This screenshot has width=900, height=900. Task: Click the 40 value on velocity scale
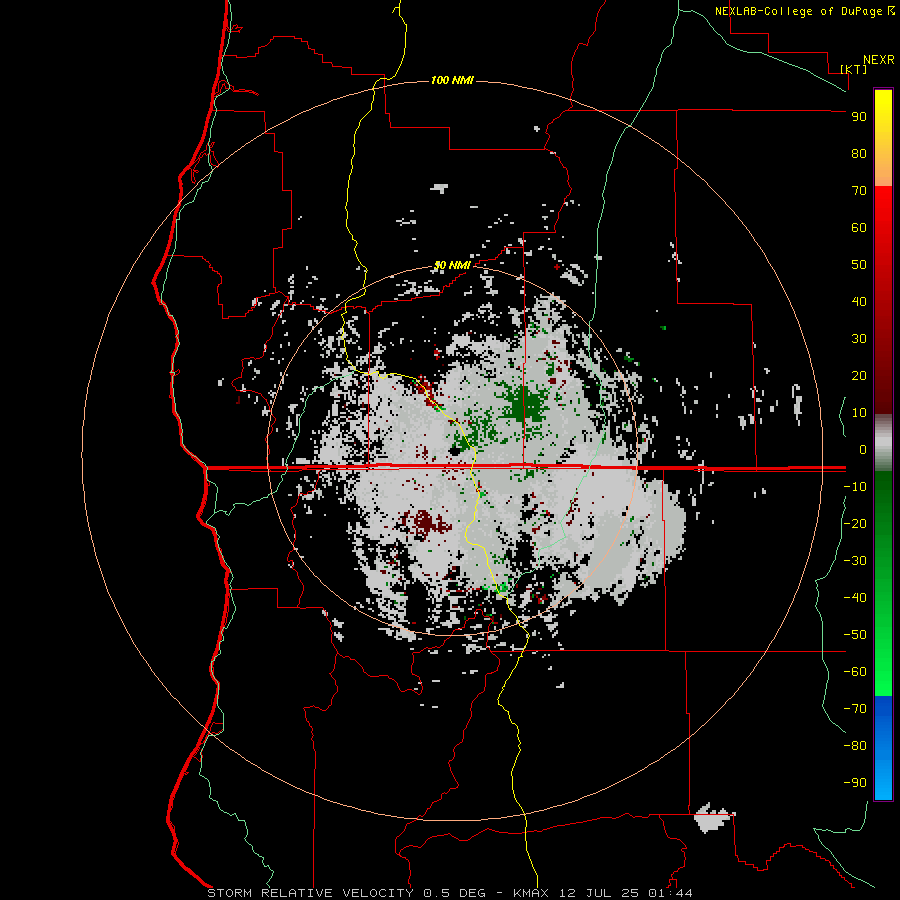[859, 302]
